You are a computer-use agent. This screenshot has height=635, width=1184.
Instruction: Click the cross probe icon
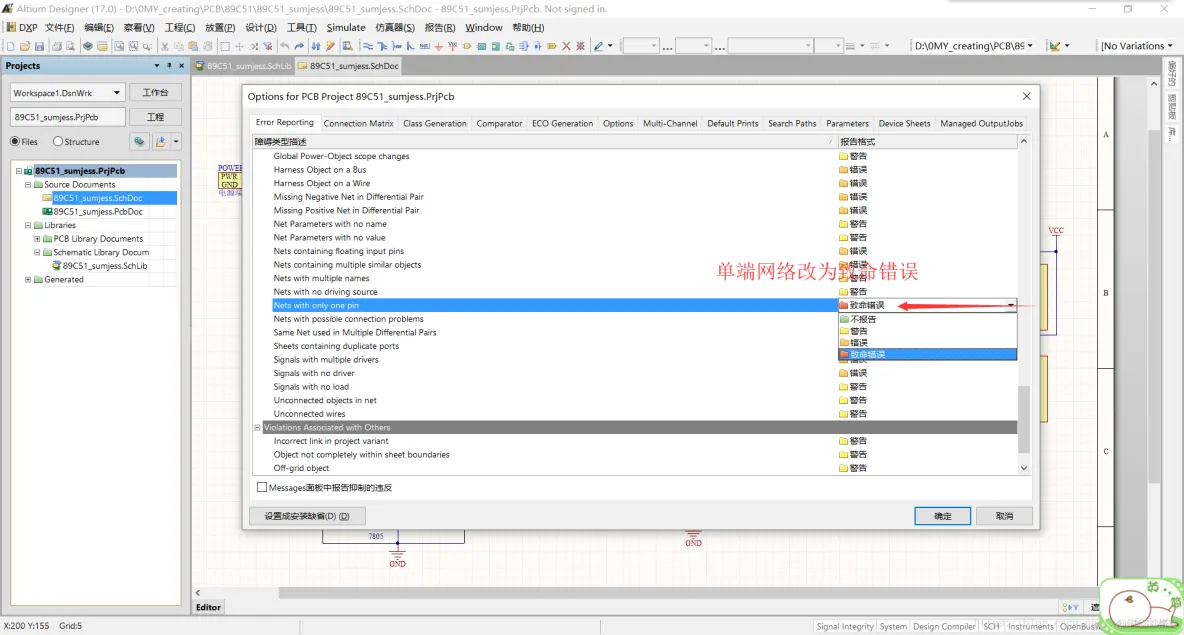330,46
